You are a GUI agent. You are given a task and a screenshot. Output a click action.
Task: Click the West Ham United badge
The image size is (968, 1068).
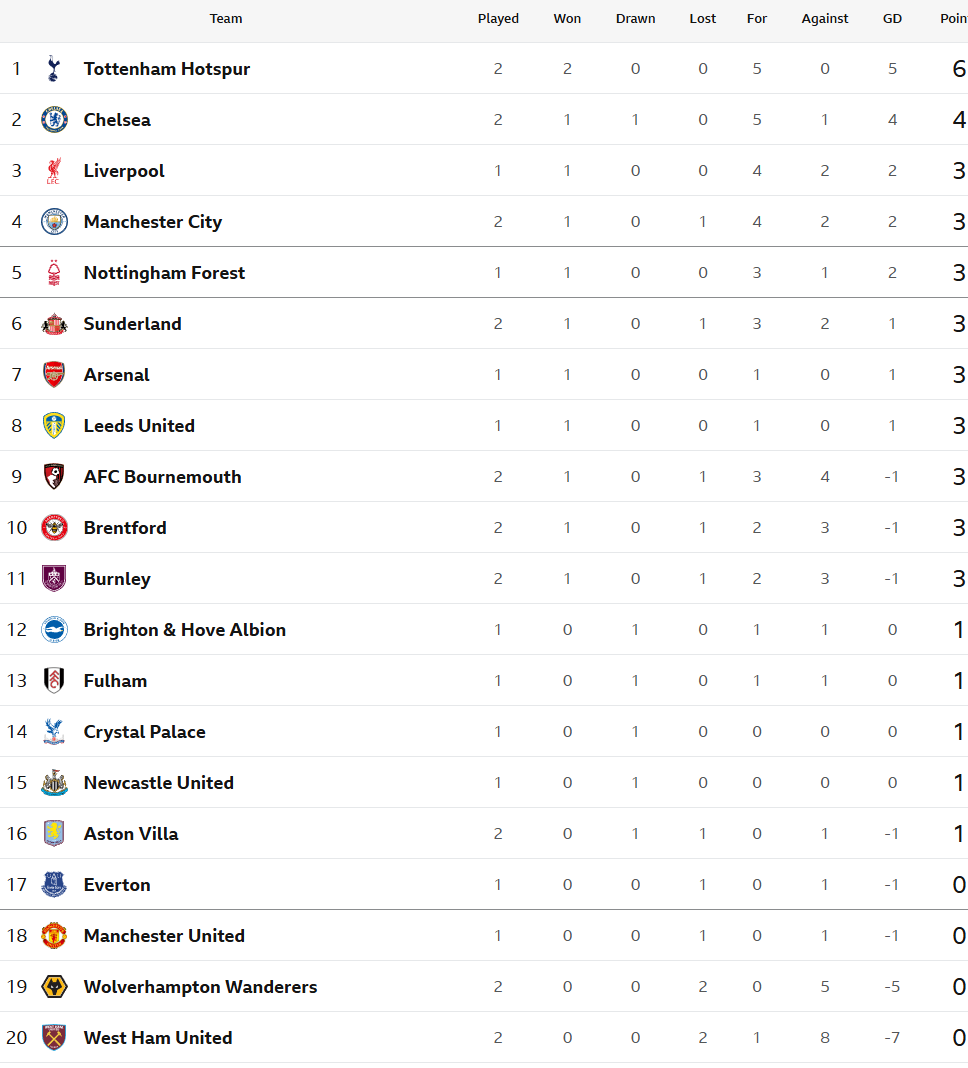54,1038
